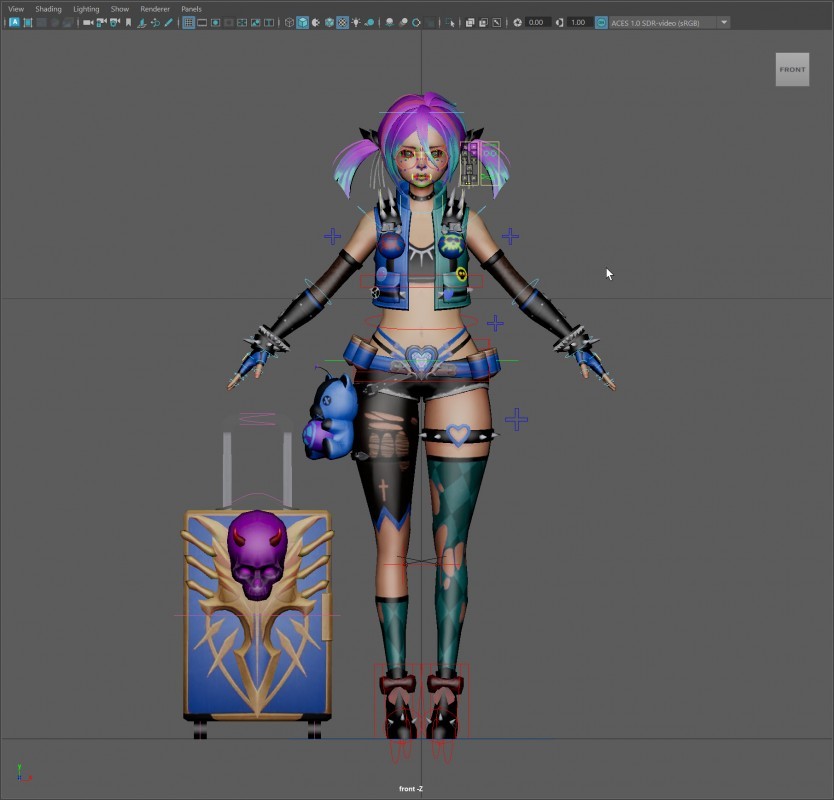Click the FRONT view cube

[x=792, y=70]
